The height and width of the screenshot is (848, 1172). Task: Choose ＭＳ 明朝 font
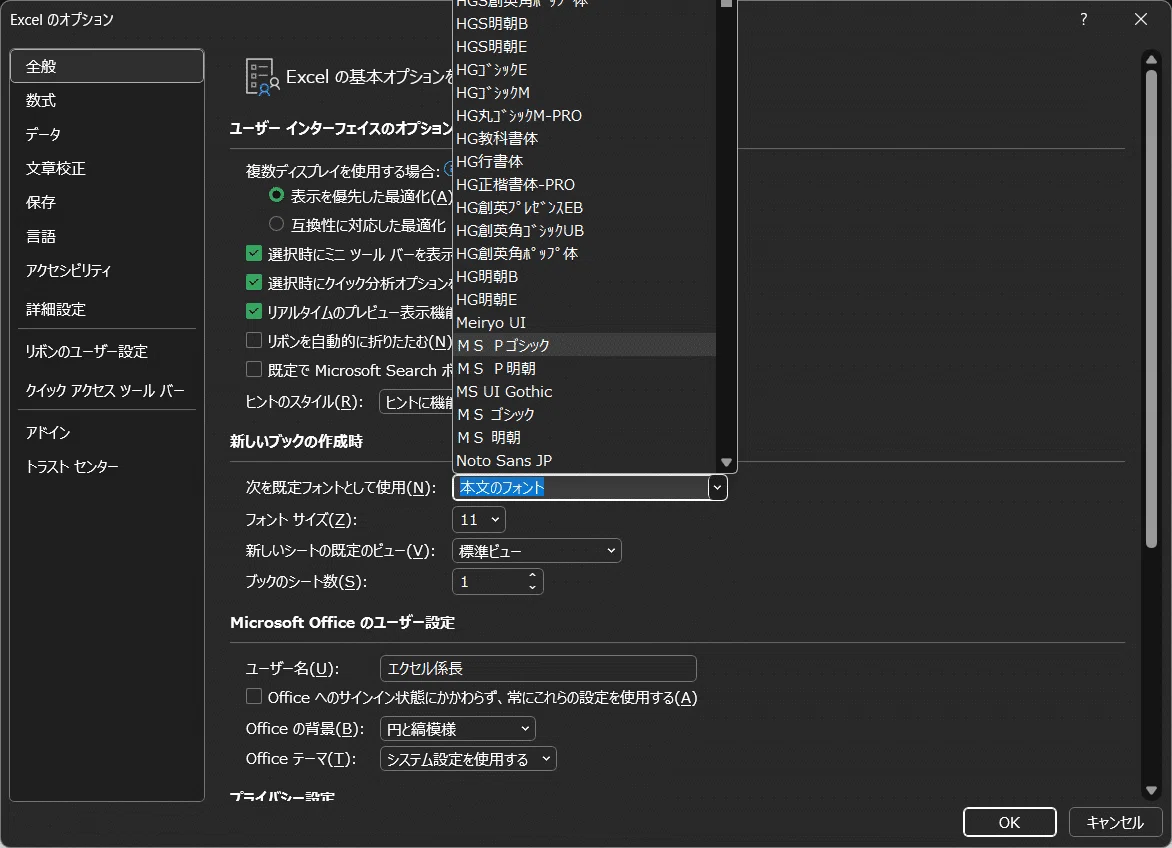(x=585, y=437)
